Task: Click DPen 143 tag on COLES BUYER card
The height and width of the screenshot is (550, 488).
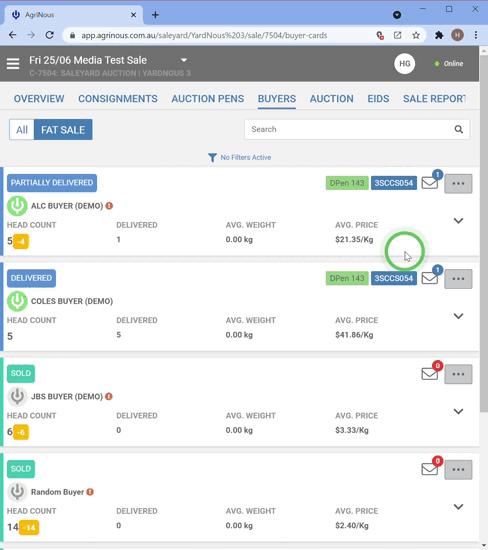Action: (x=347, y=279)
